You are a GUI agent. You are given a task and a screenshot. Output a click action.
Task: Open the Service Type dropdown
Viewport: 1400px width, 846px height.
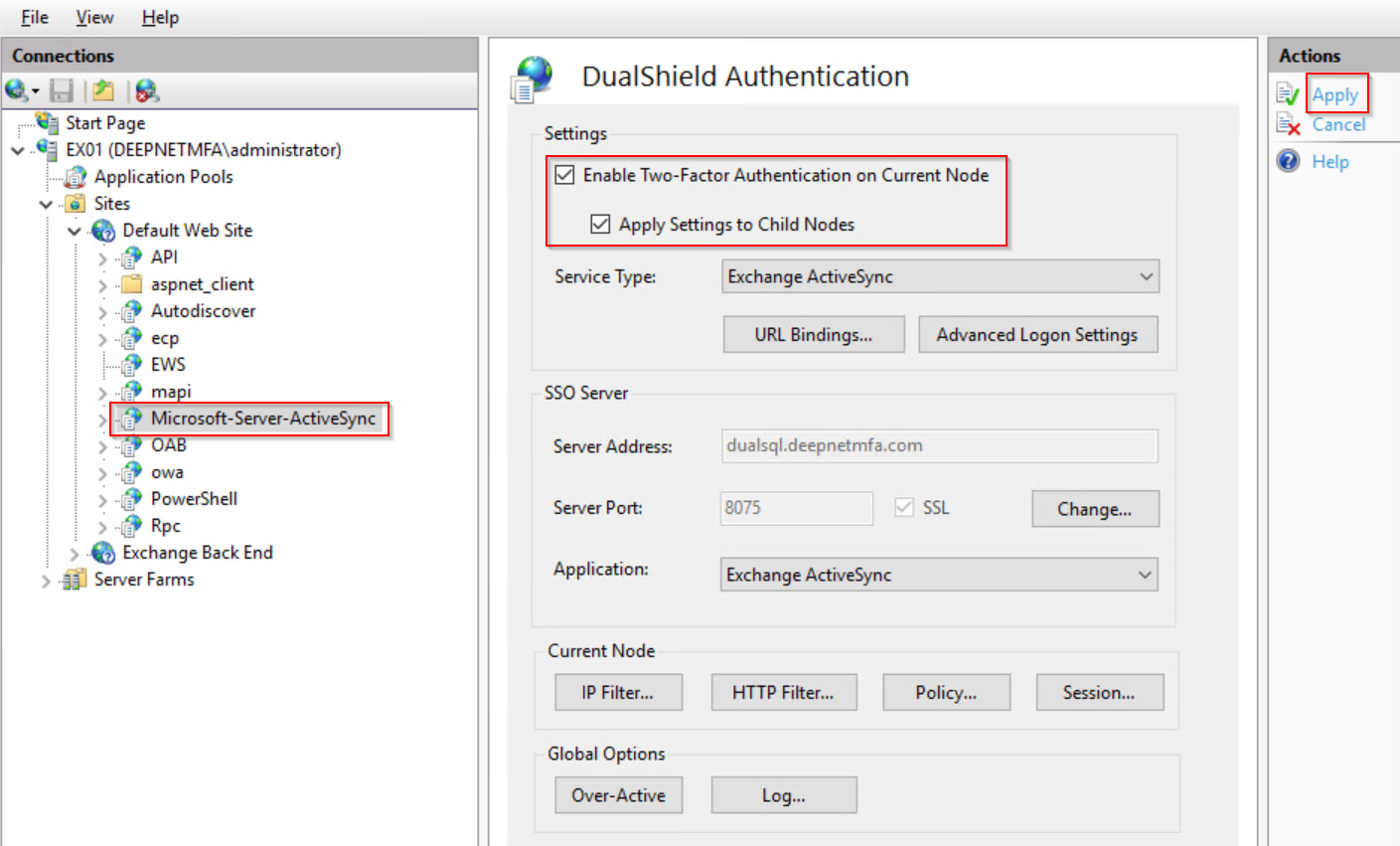[x=940, y=276]
